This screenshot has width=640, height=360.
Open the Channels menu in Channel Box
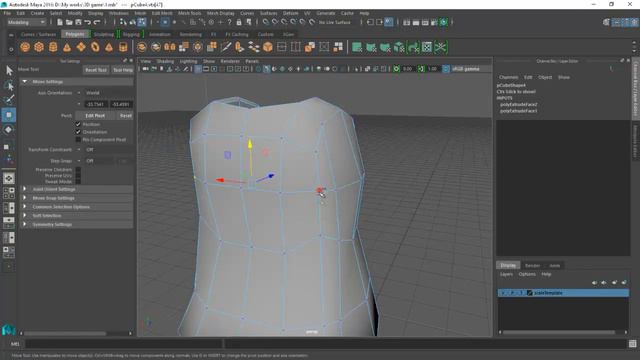click(x=509, y=77)
